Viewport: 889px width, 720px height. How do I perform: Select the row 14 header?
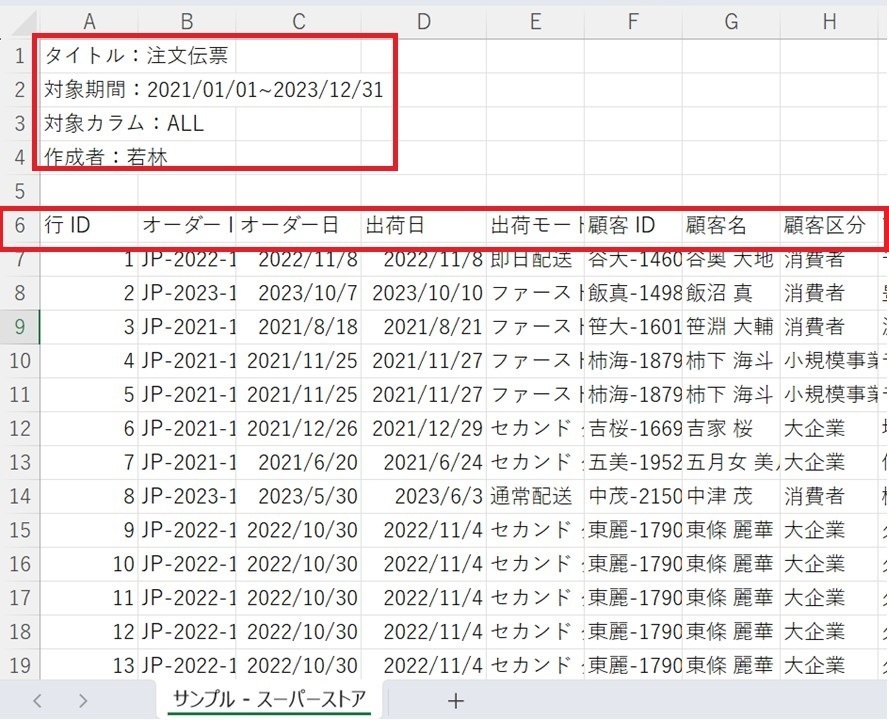point(19,496)
